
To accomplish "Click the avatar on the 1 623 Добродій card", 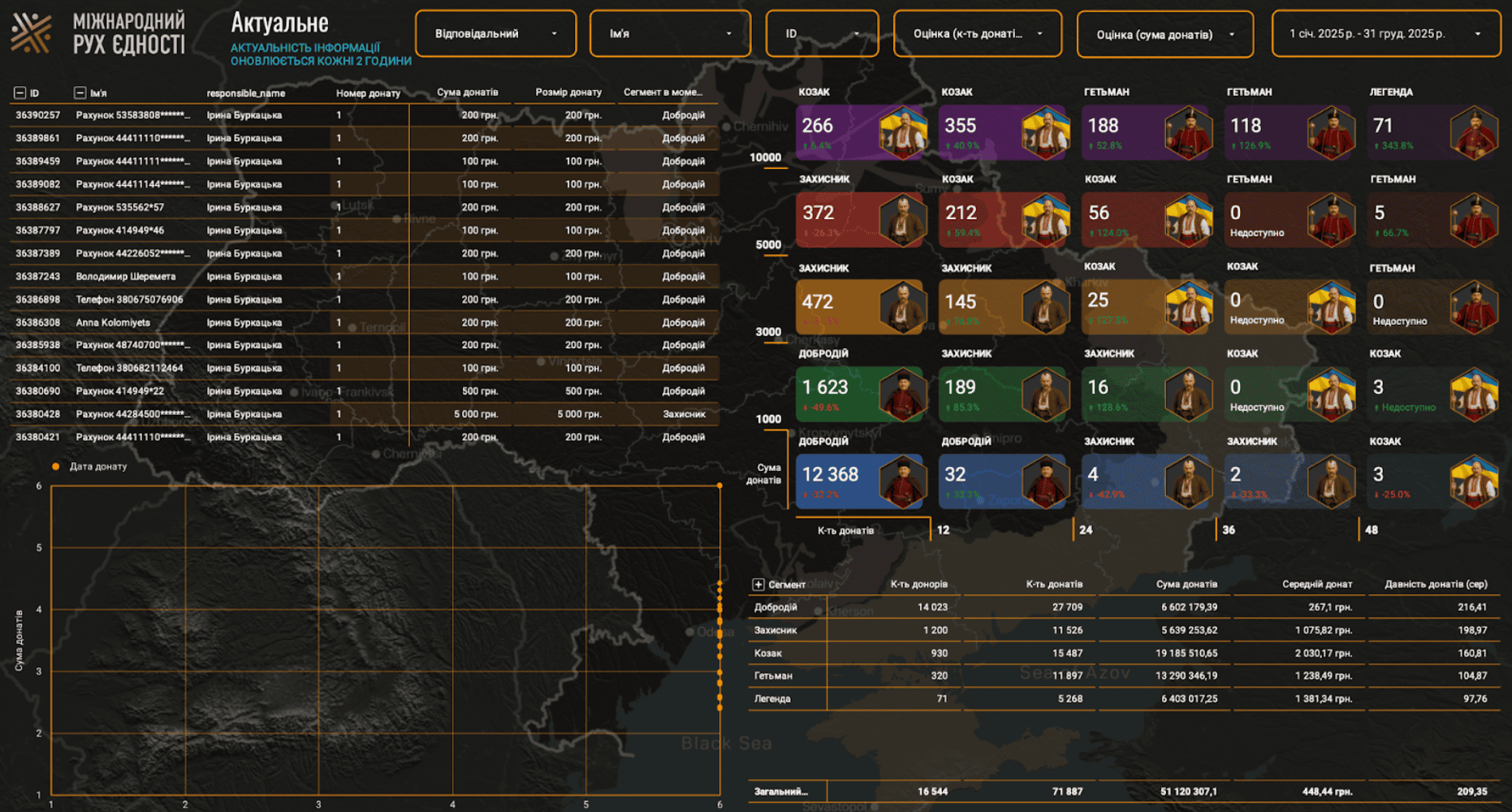I will pos(902,394).
